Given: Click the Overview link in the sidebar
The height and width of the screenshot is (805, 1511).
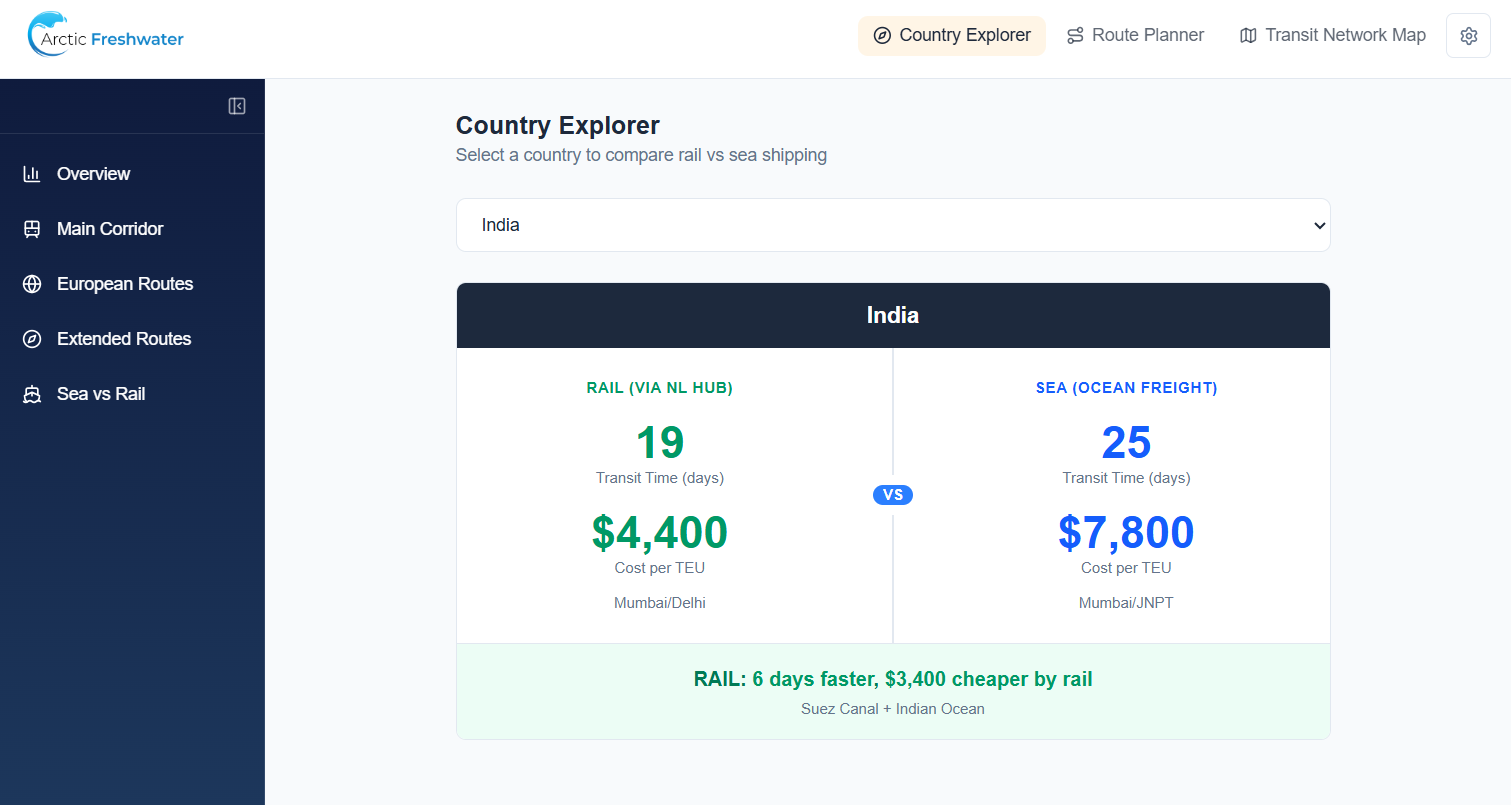Looking at the screenshot, I should tap(93, 173).
